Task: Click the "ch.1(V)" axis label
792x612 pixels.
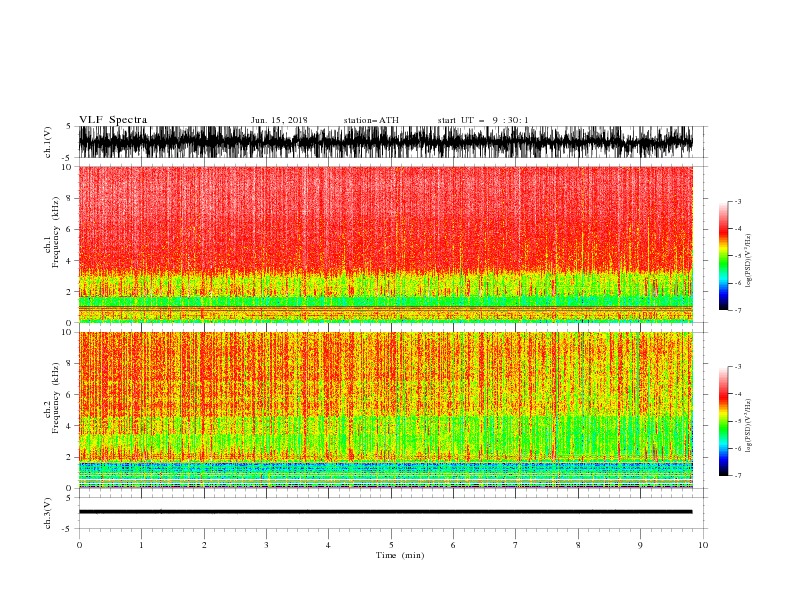Action: pos(48,142)
